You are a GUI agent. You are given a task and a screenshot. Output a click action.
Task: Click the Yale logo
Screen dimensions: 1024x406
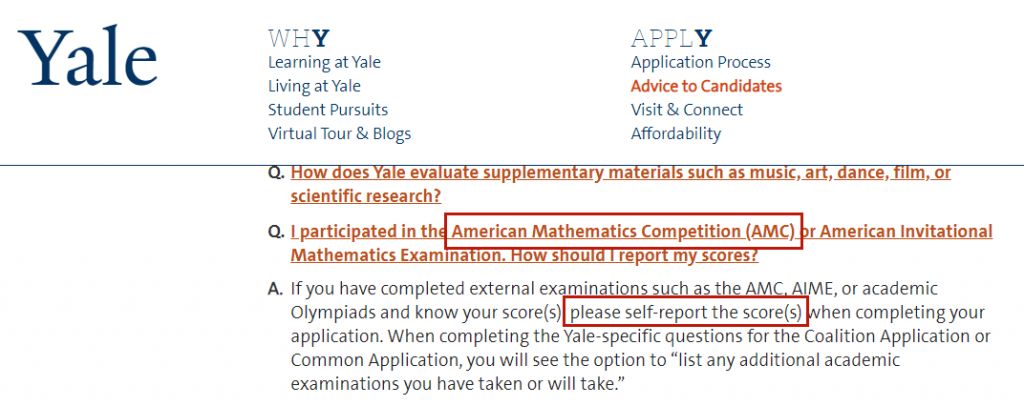click(88, 57)
